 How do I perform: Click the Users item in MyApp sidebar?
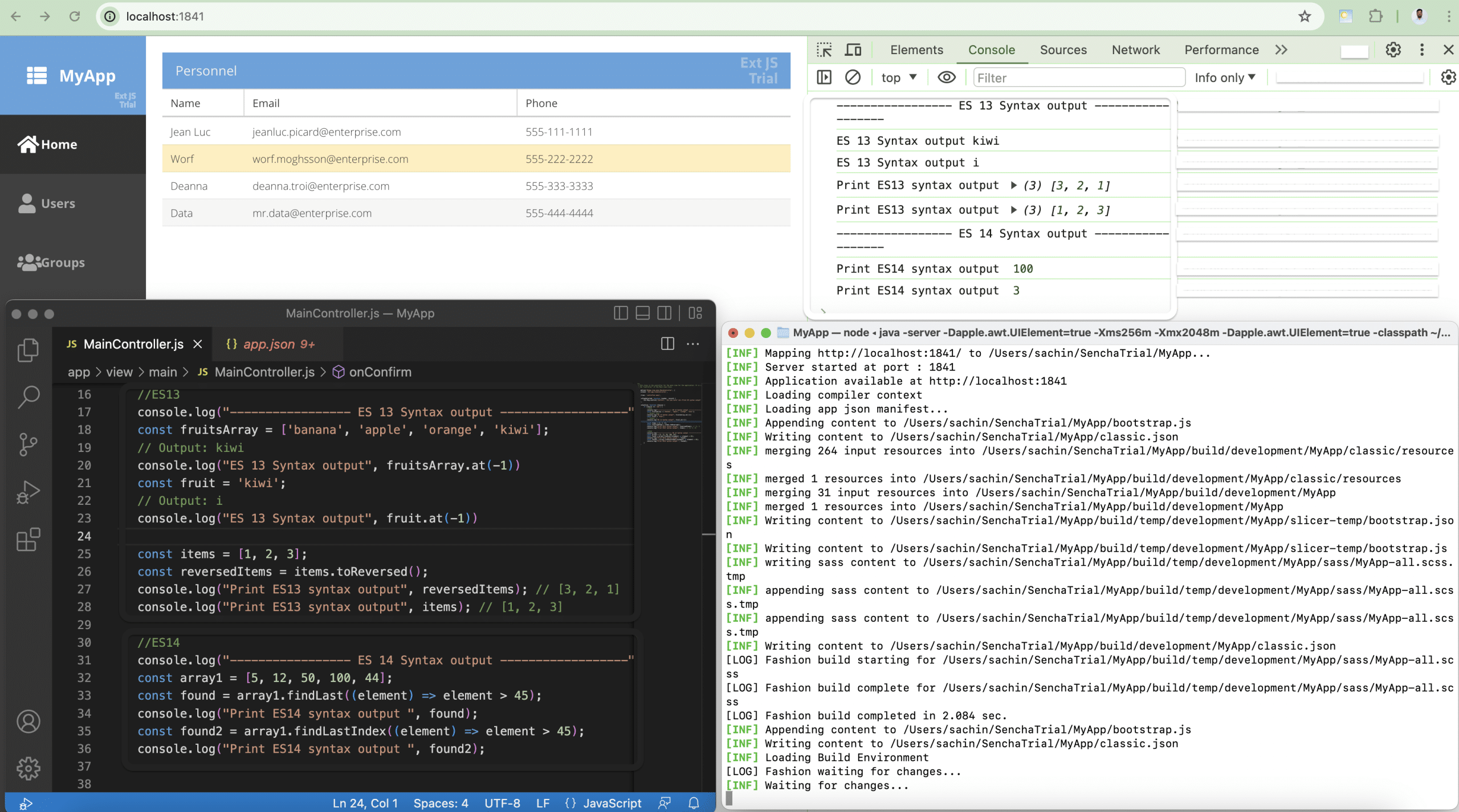pyautogui.click(x=58, y=203)
